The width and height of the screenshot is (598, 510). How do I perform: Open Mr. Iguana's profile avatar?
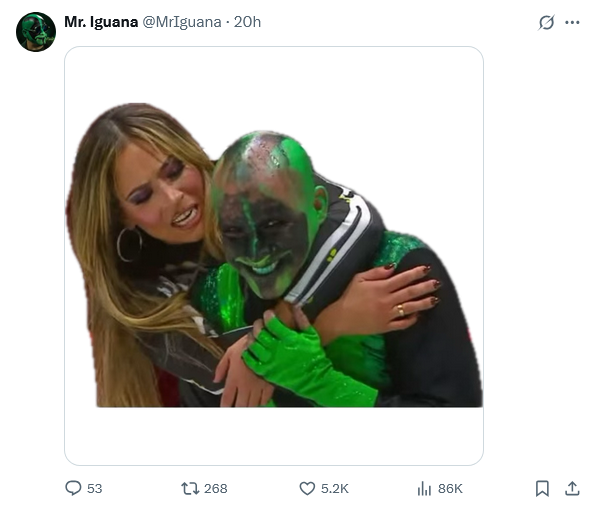click(x=36, y=32)
